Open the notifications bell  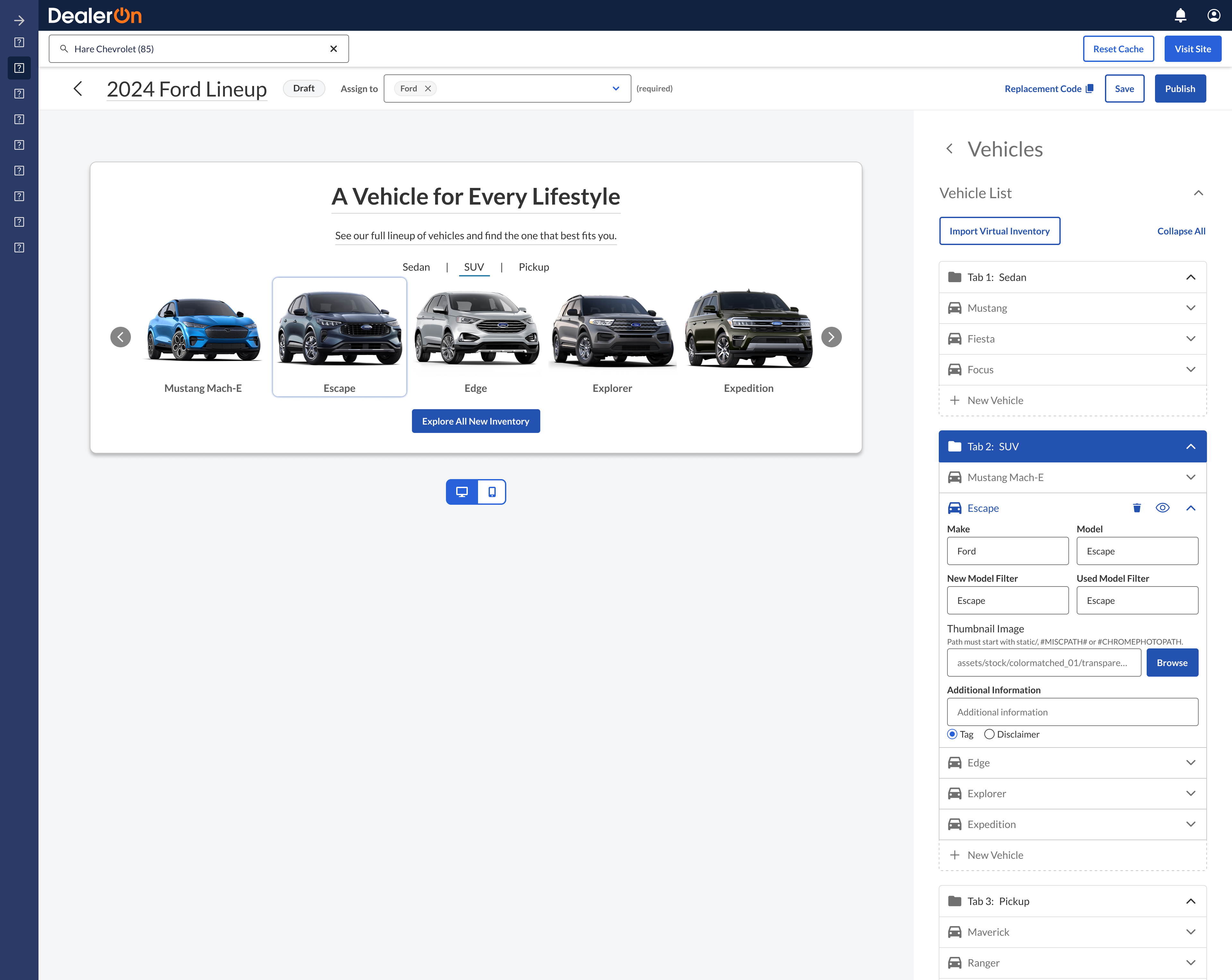[x=1180, y=15]
